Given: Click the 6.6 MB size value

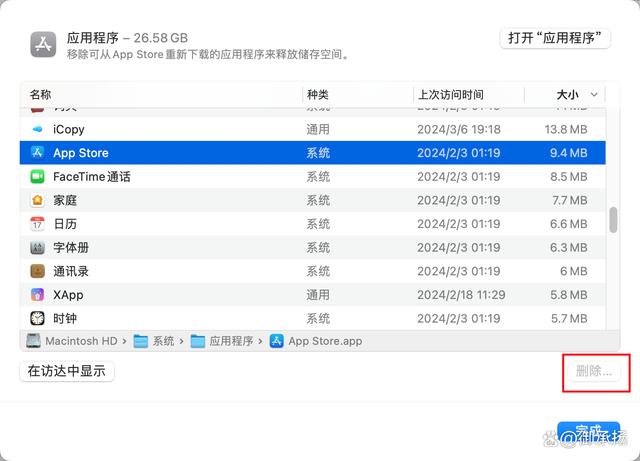Looking at the screenshot, I should pos(569,224).
